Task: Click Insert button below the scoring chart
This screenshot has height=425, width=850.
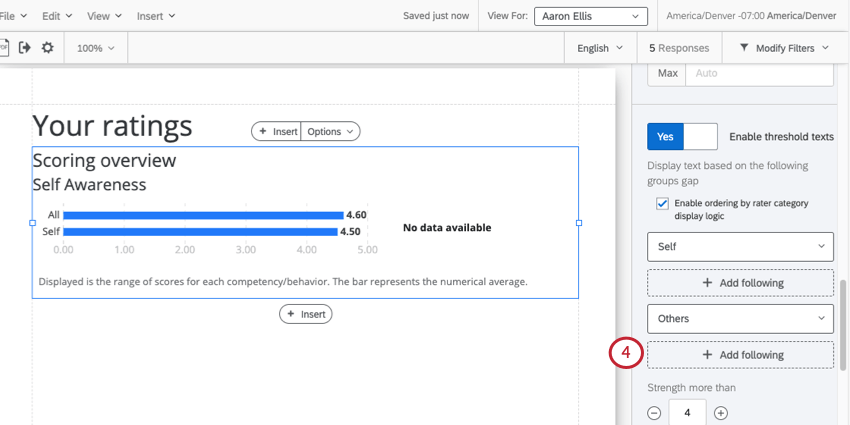Action: [306, 314]
